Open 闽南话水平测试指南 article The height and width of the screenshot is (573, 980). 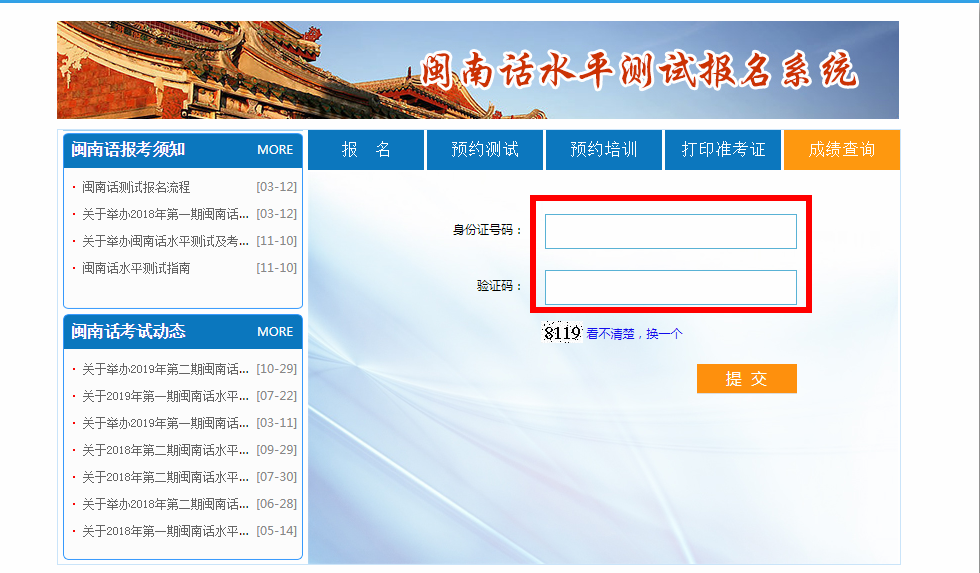point(136,268)
